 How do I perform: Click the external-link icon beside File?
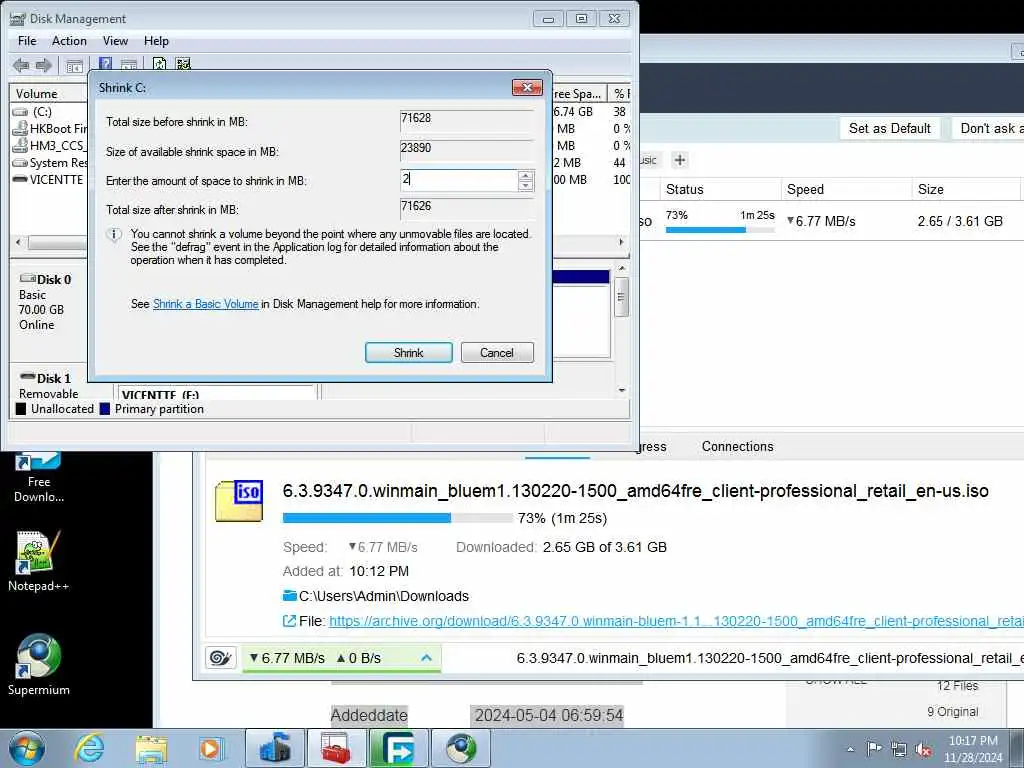pyautogui.click(x=289, y=621)
